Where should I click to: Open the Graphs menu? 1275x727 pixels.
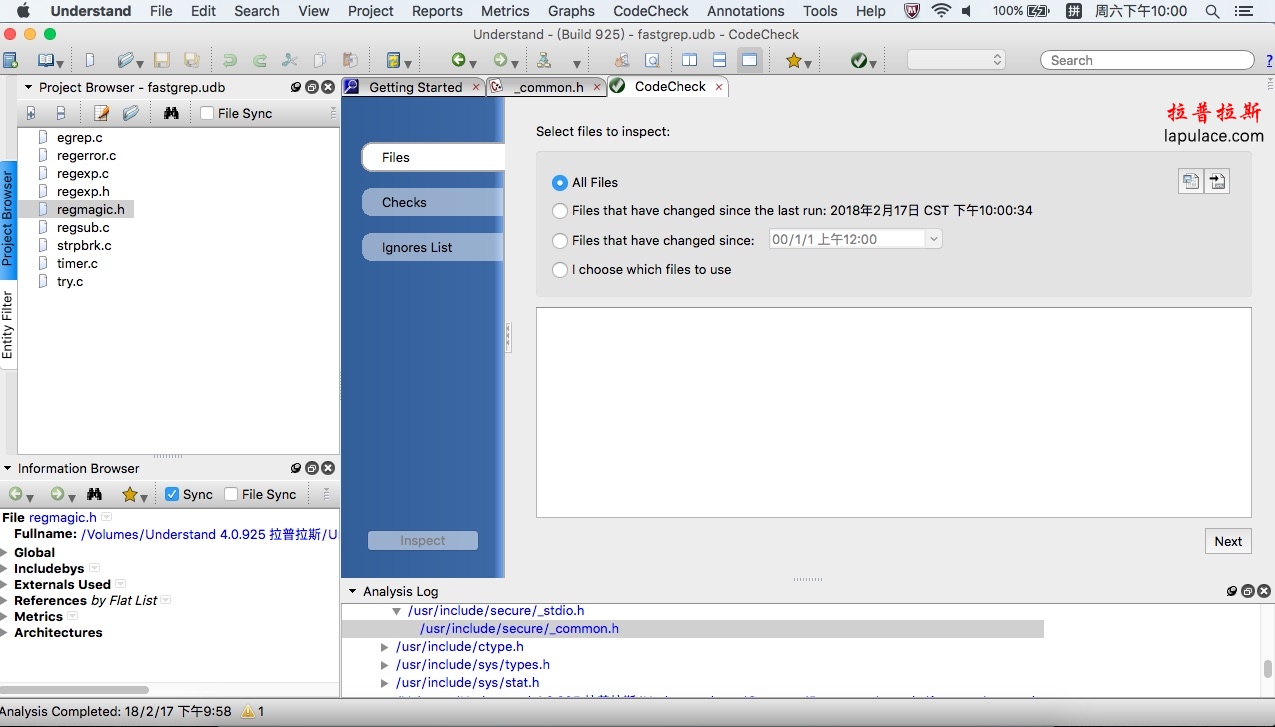(x=571, y=11)
